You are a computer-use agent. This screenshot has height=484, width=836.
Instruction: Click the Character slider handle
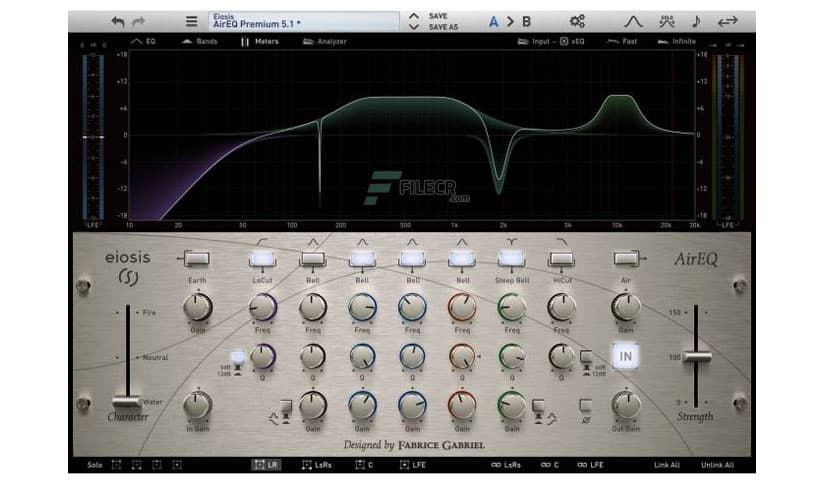click(127, 401)
